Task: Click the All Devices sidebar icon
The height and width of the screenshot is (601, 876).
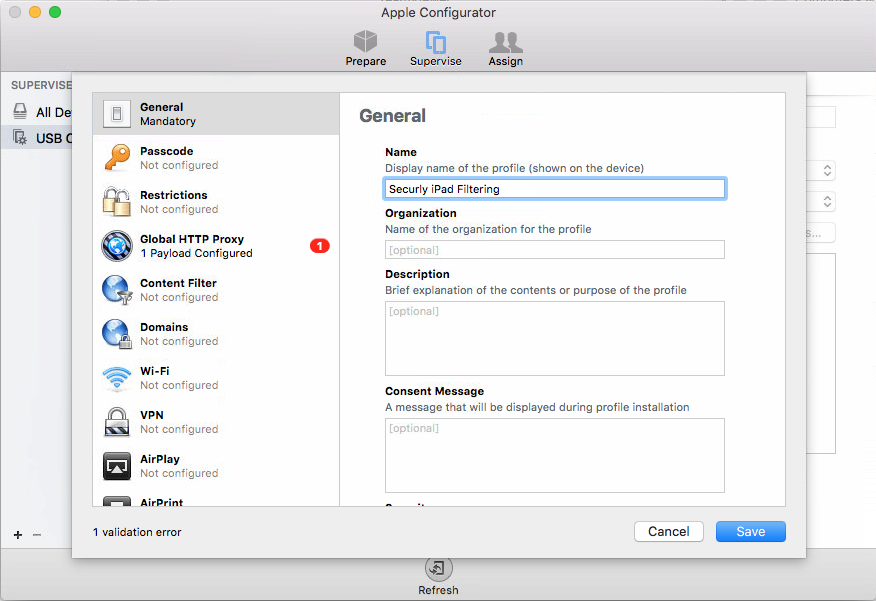Action: 20,111
